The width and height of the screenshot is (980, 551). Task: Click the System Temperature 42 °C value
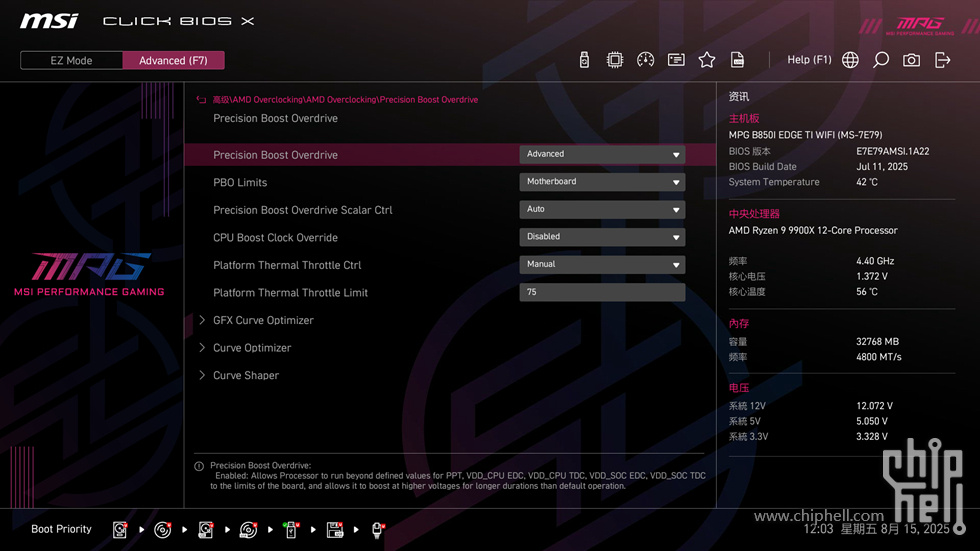coord(867,182)
